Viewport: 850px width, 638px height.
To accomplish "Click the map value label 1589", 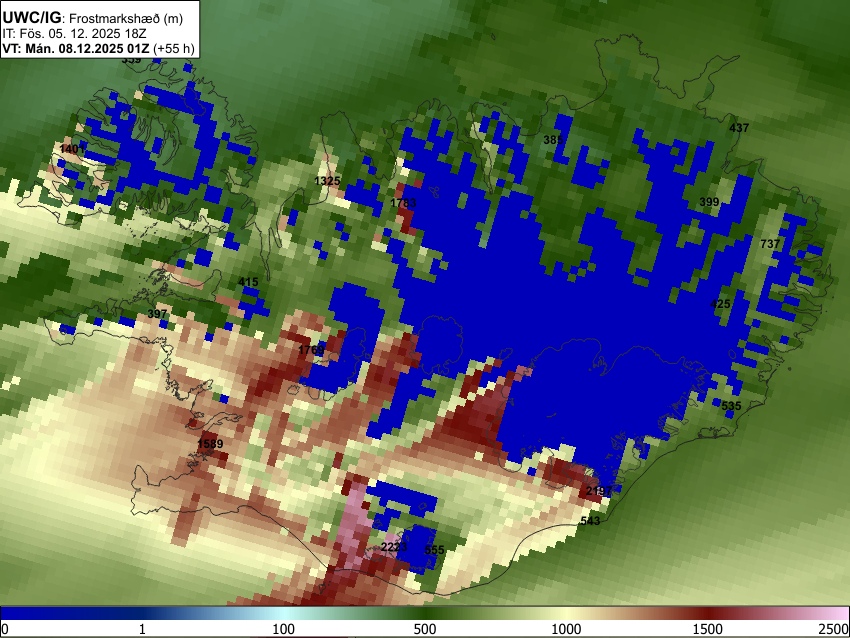I will tap(210, 444).
